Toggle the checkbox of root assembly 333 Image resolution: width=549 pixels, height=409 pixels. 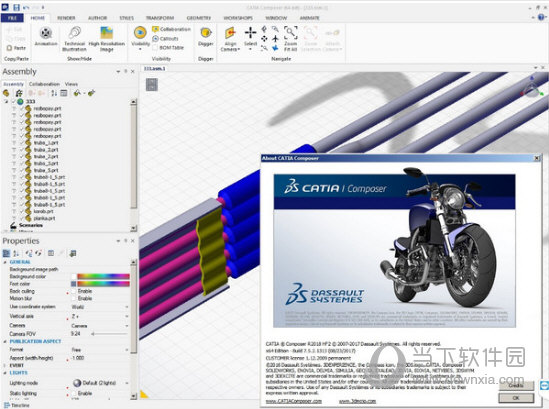click(x=14, y=102)
